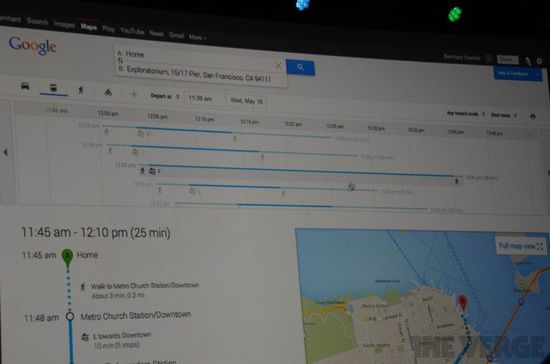Select the transit mode bus icon

54,88
